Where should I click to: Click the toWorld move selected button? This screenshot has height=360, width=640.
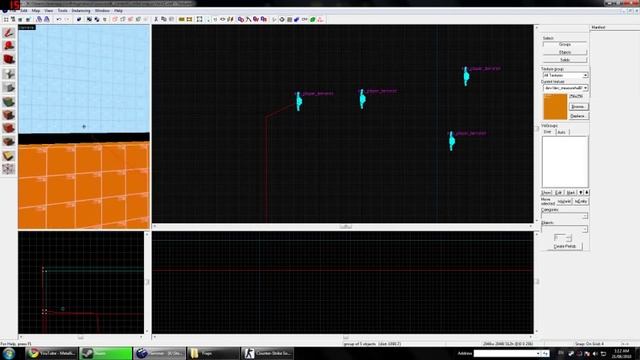[564, 202]
